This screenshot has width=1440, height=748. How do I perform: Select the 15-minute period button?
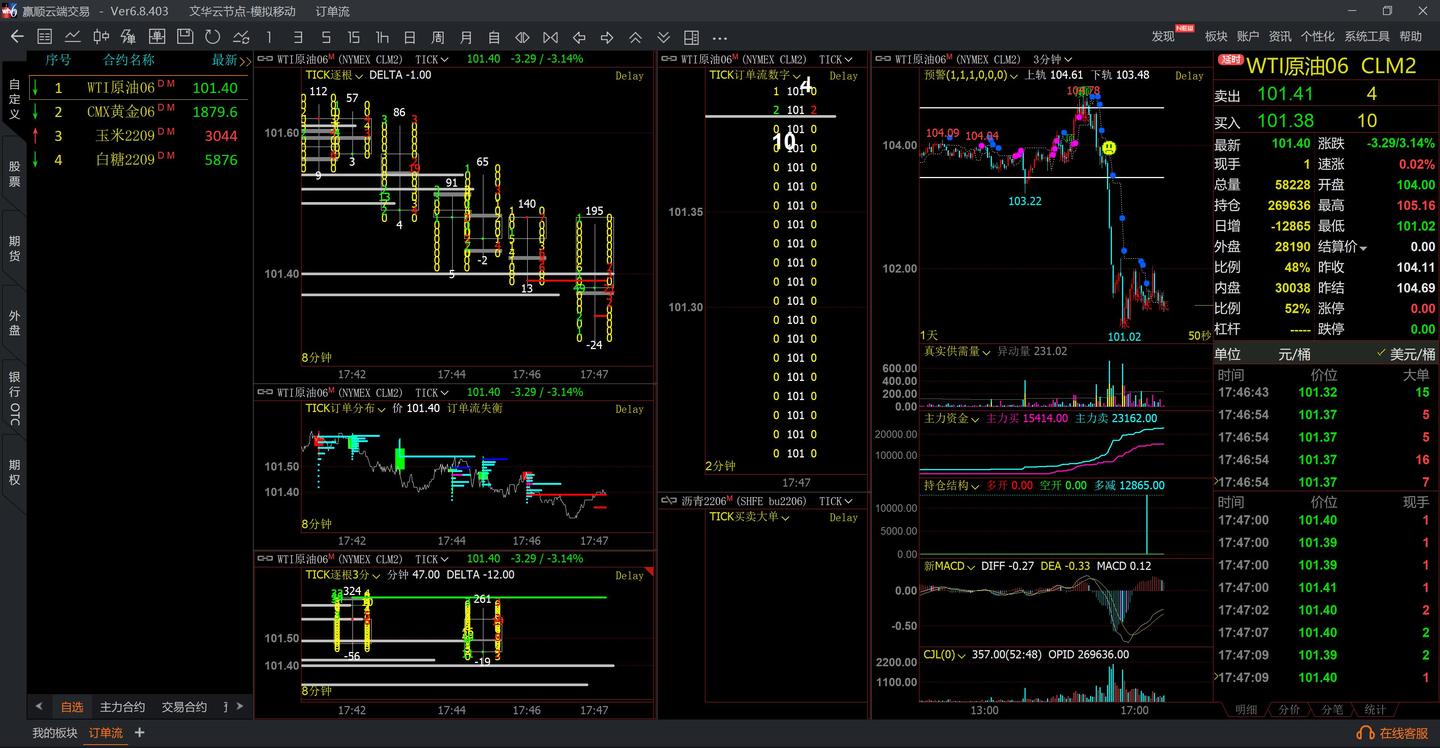tap(353, 37)
